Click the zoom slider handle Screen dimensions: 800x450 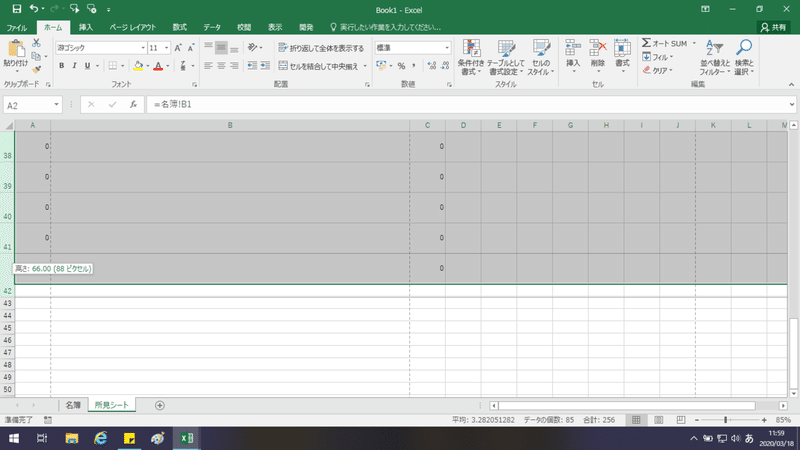coord(725,420)
